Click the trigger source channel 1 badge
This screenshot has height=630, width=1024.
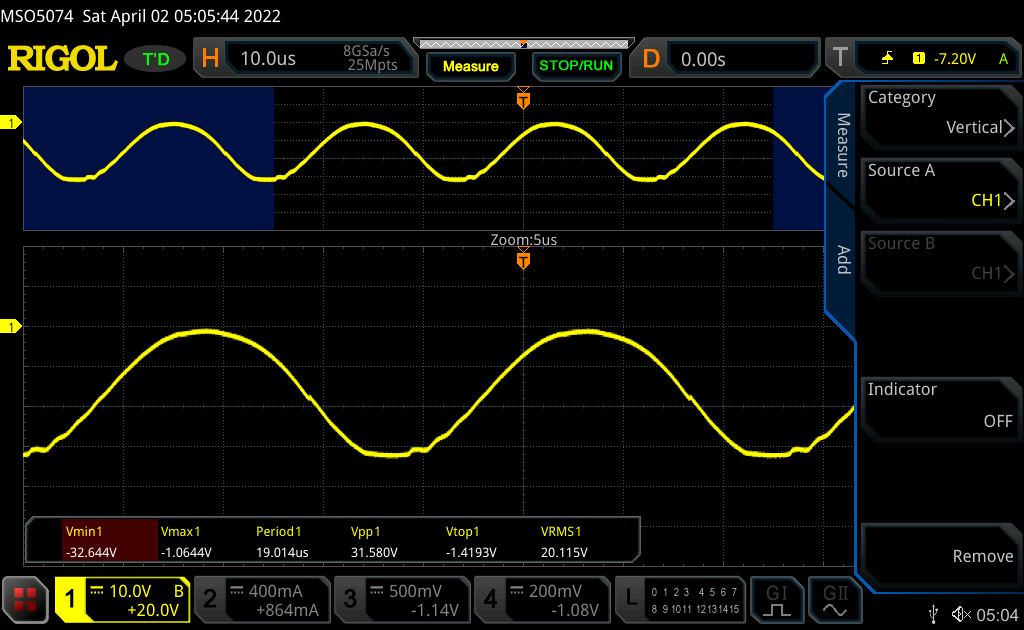click(x=919, y=59)
